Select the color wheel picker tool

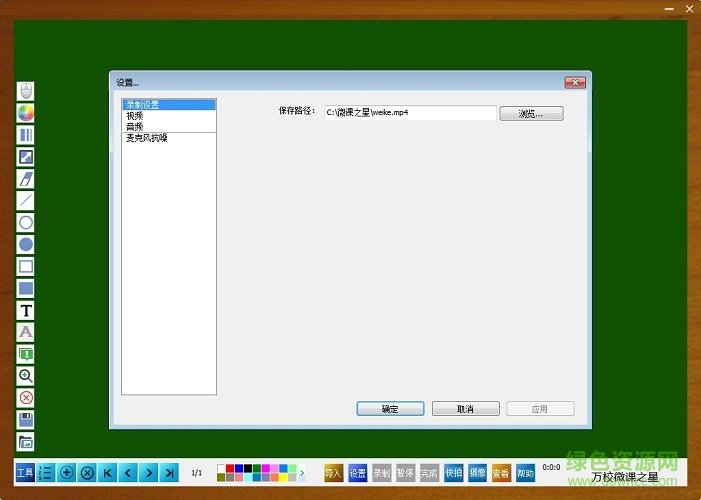[26, 113]
